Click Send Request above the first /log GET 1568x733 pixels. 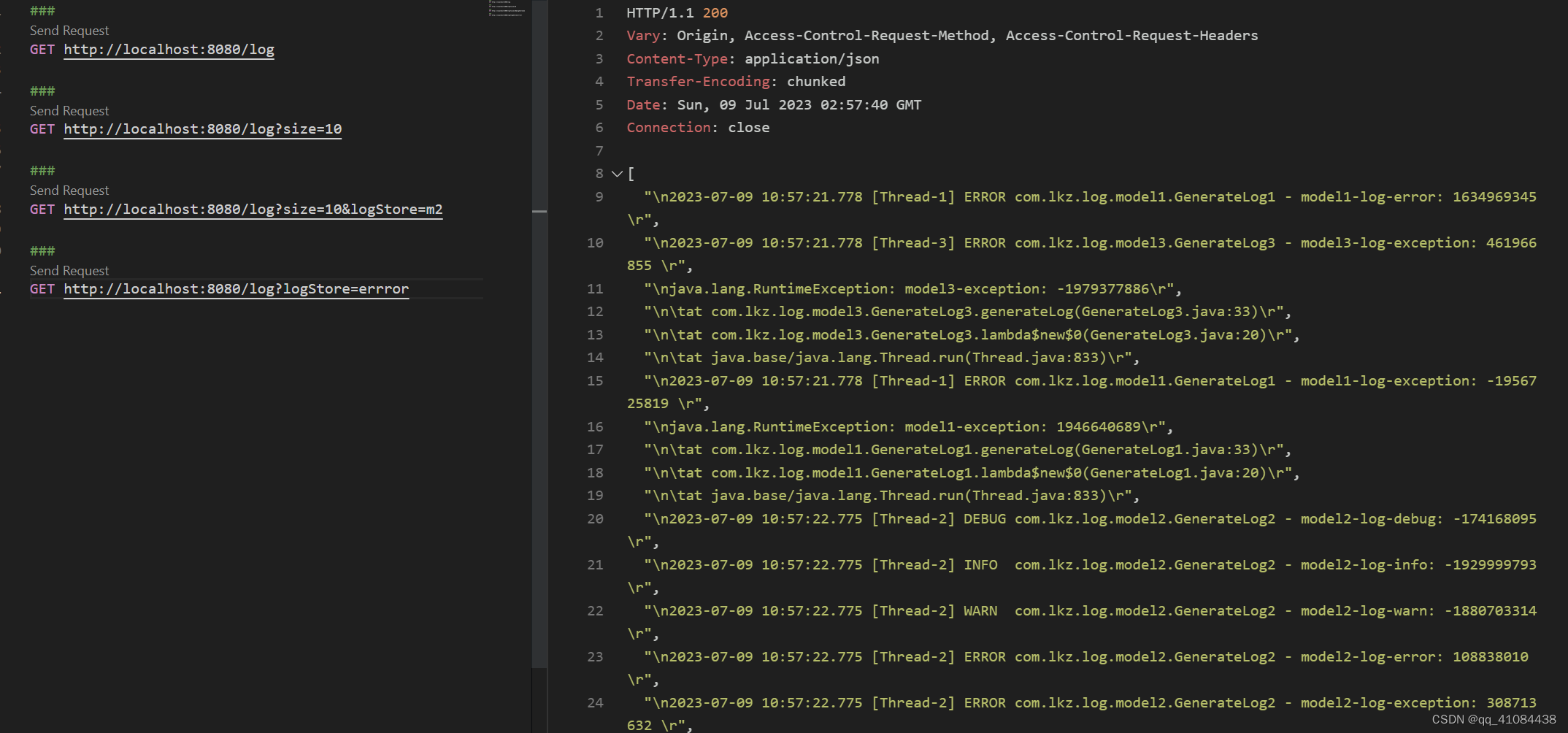pyautogui.click(x=69, y=30)
